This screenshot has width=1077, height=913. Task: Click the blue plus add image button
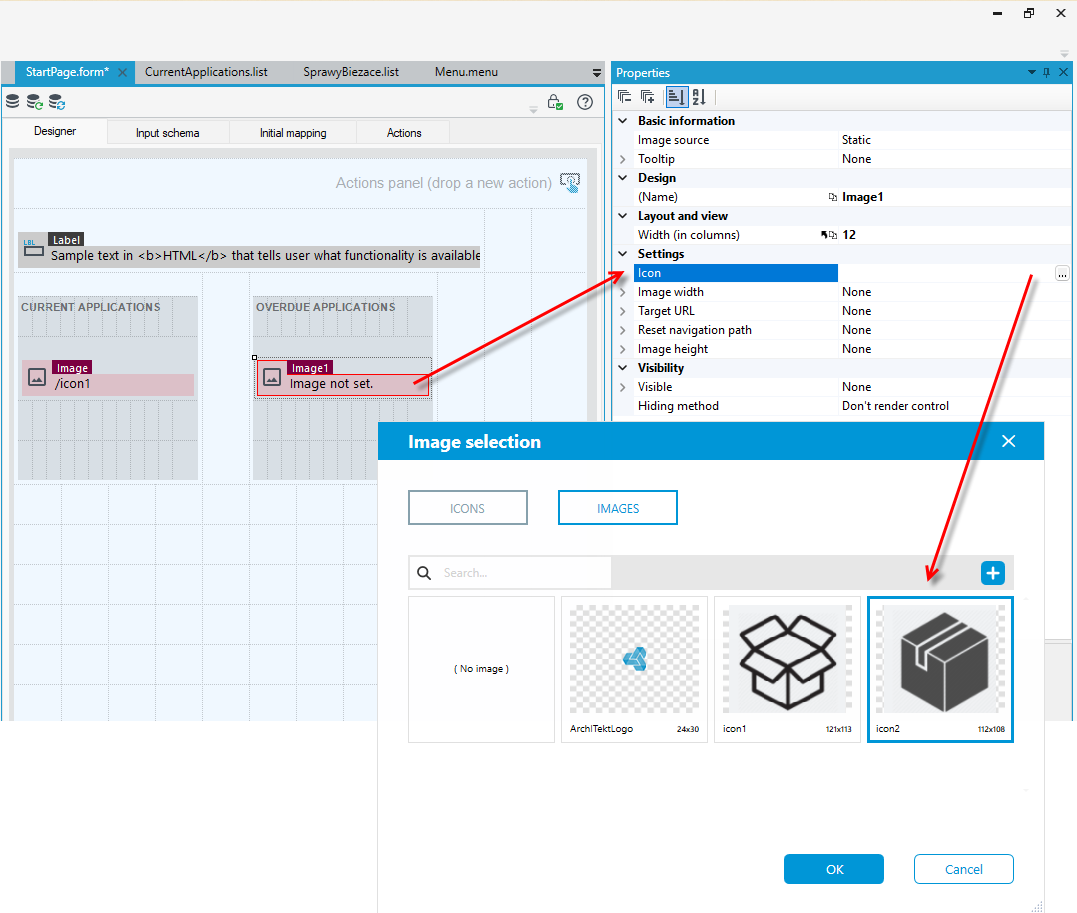992,573
